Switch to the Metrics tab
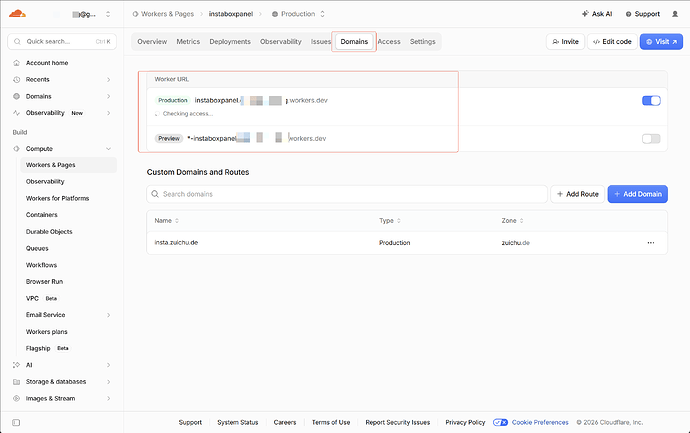This screenshot has width=690, height=433. (x=188, y=41)
